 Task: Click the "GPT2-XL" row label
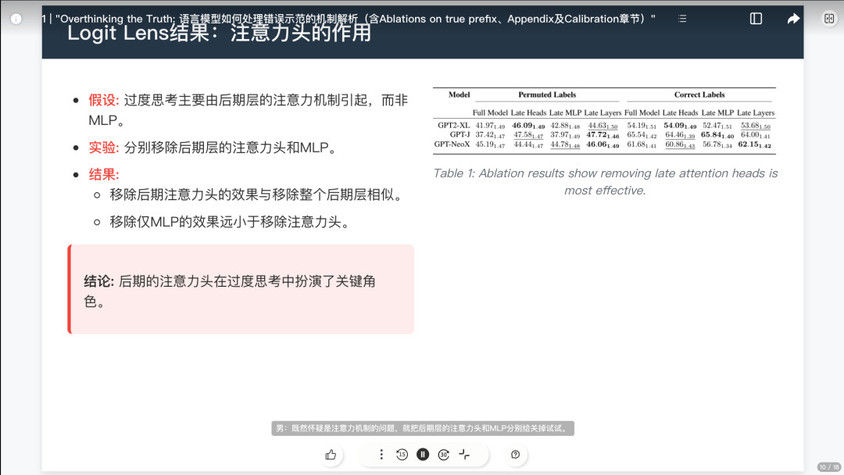(453, 125)
